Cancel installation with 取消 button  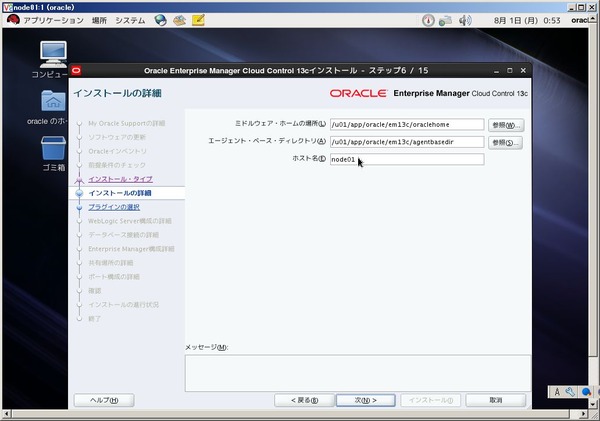[x=496, y=400]
